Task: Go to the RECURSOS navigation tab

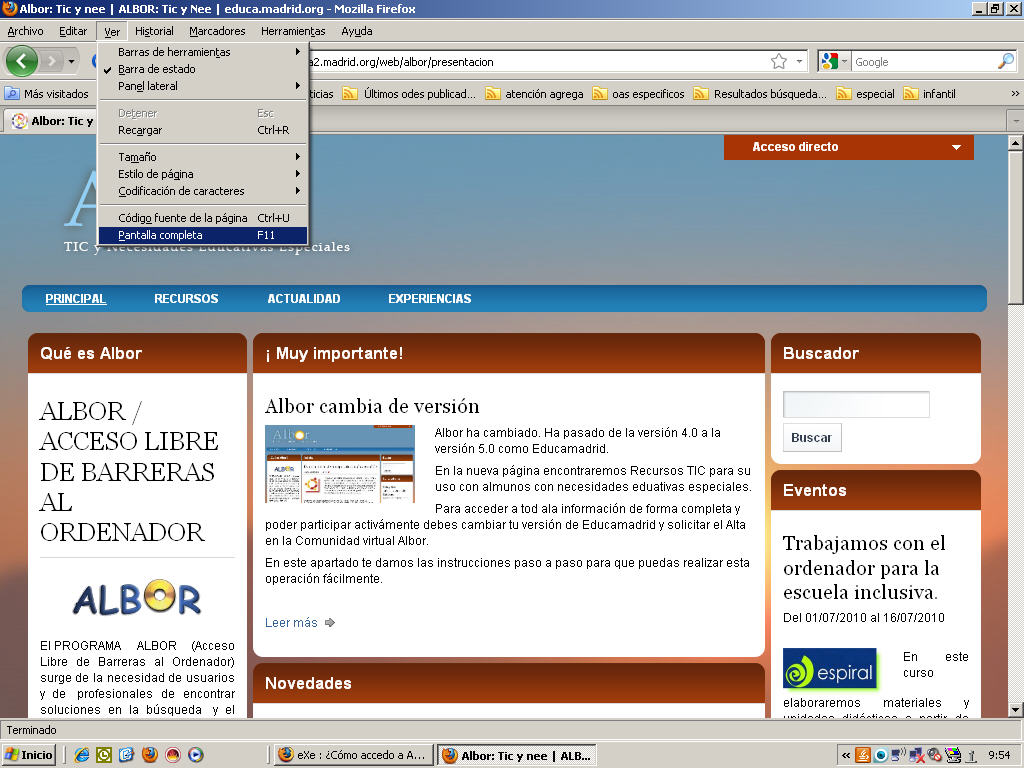Action: tap(186, 298)
